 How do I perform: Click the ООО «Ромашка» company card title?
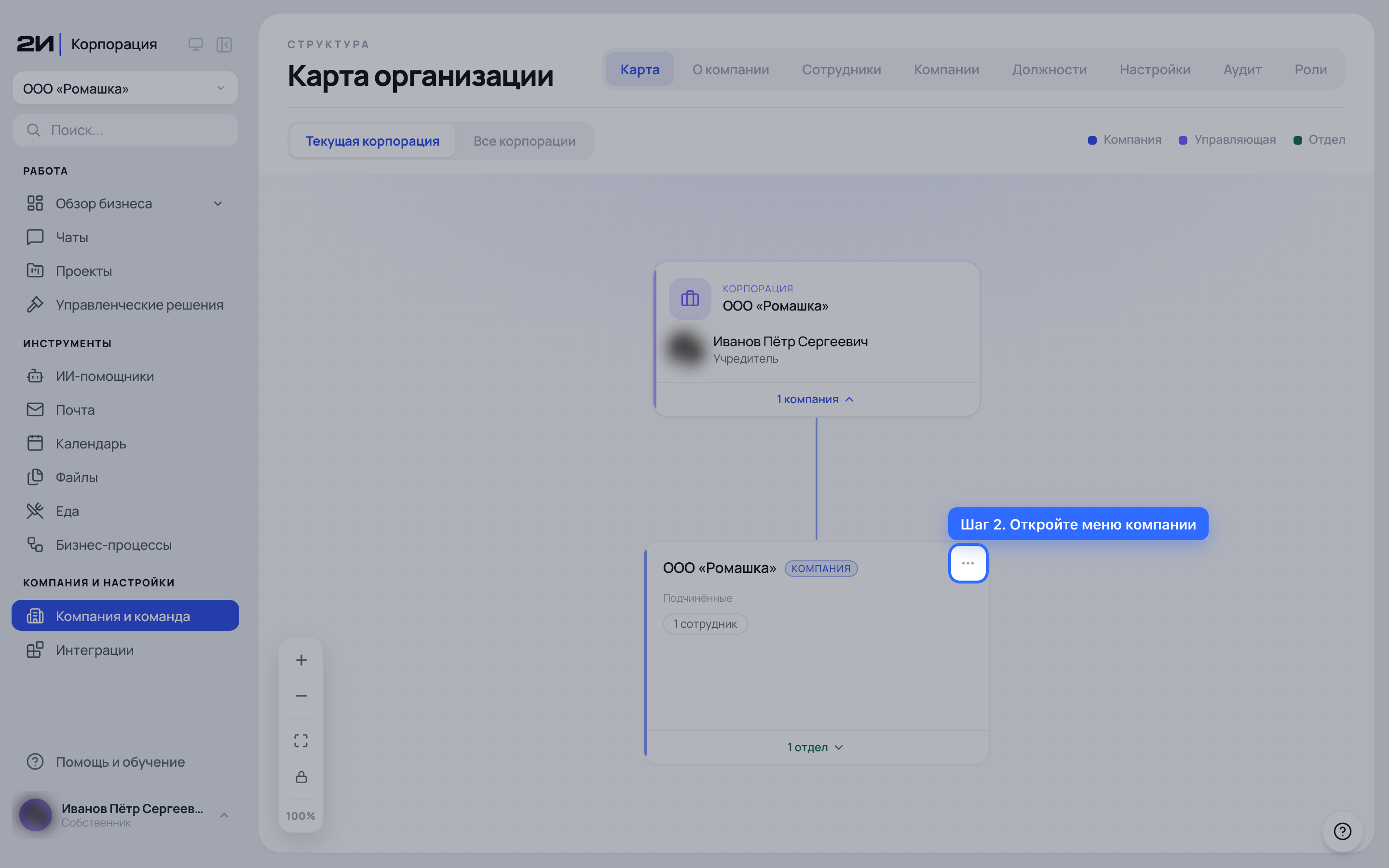[x=719, y=569]
